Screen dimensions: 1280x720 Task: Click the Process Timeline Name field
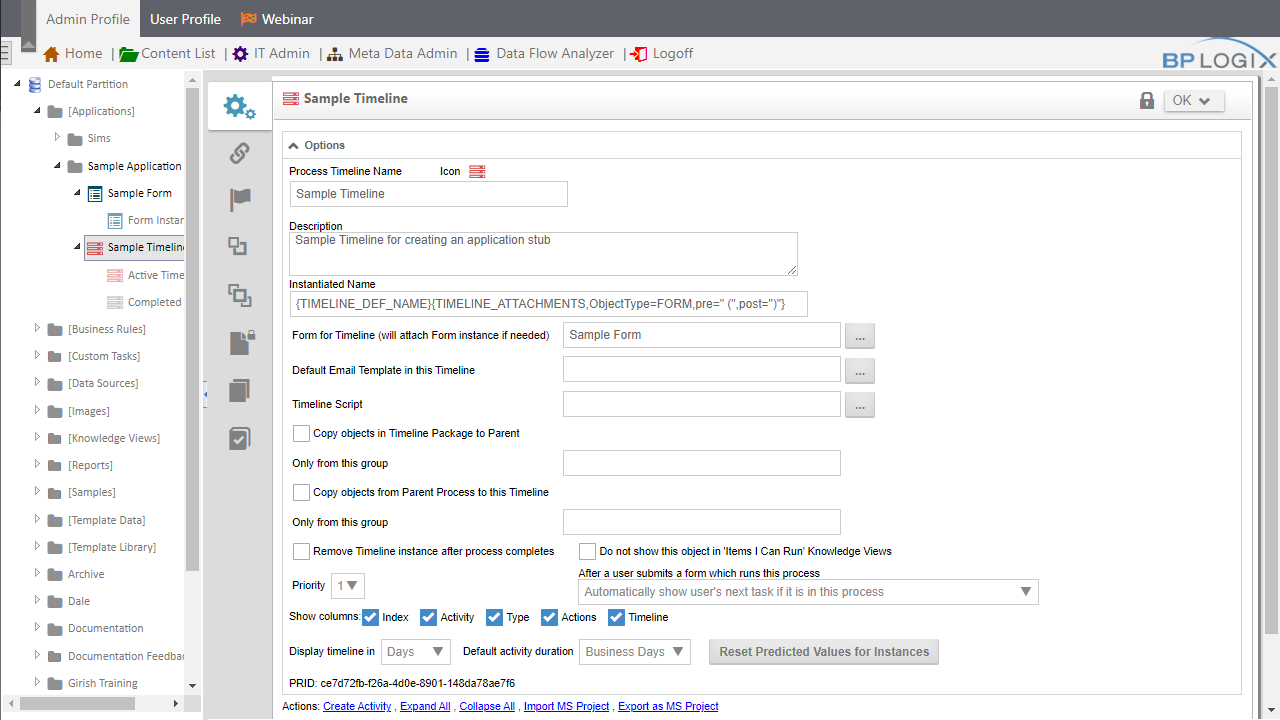coord(429,194)
